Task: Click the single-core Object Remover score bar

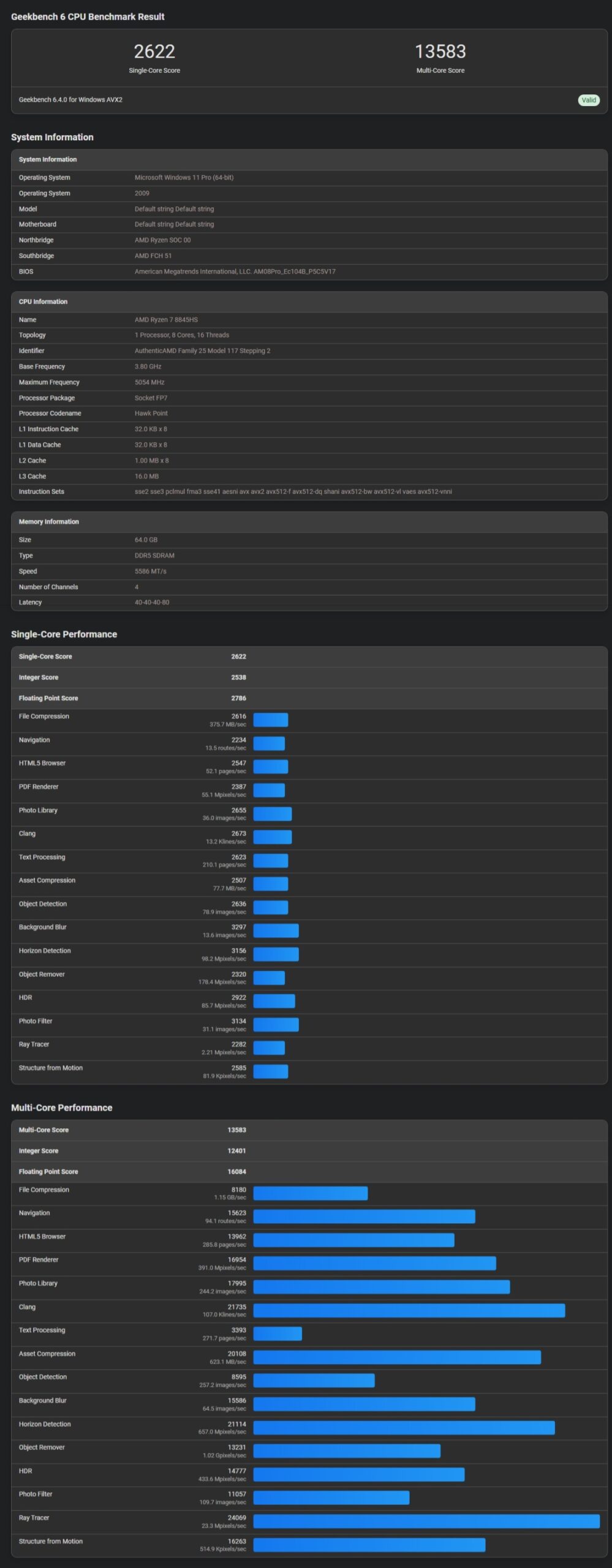Action: click(x=269, y=978)
